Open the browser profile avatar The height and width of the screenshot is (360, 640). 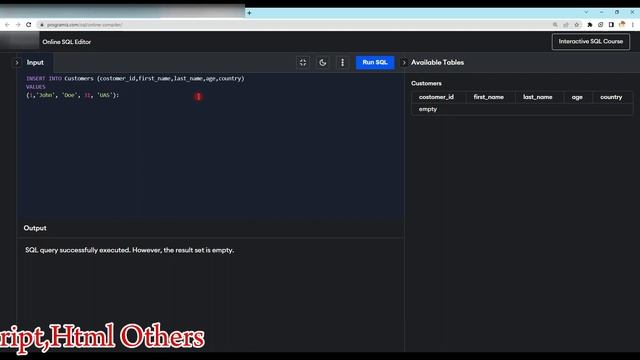coord(622,24)
